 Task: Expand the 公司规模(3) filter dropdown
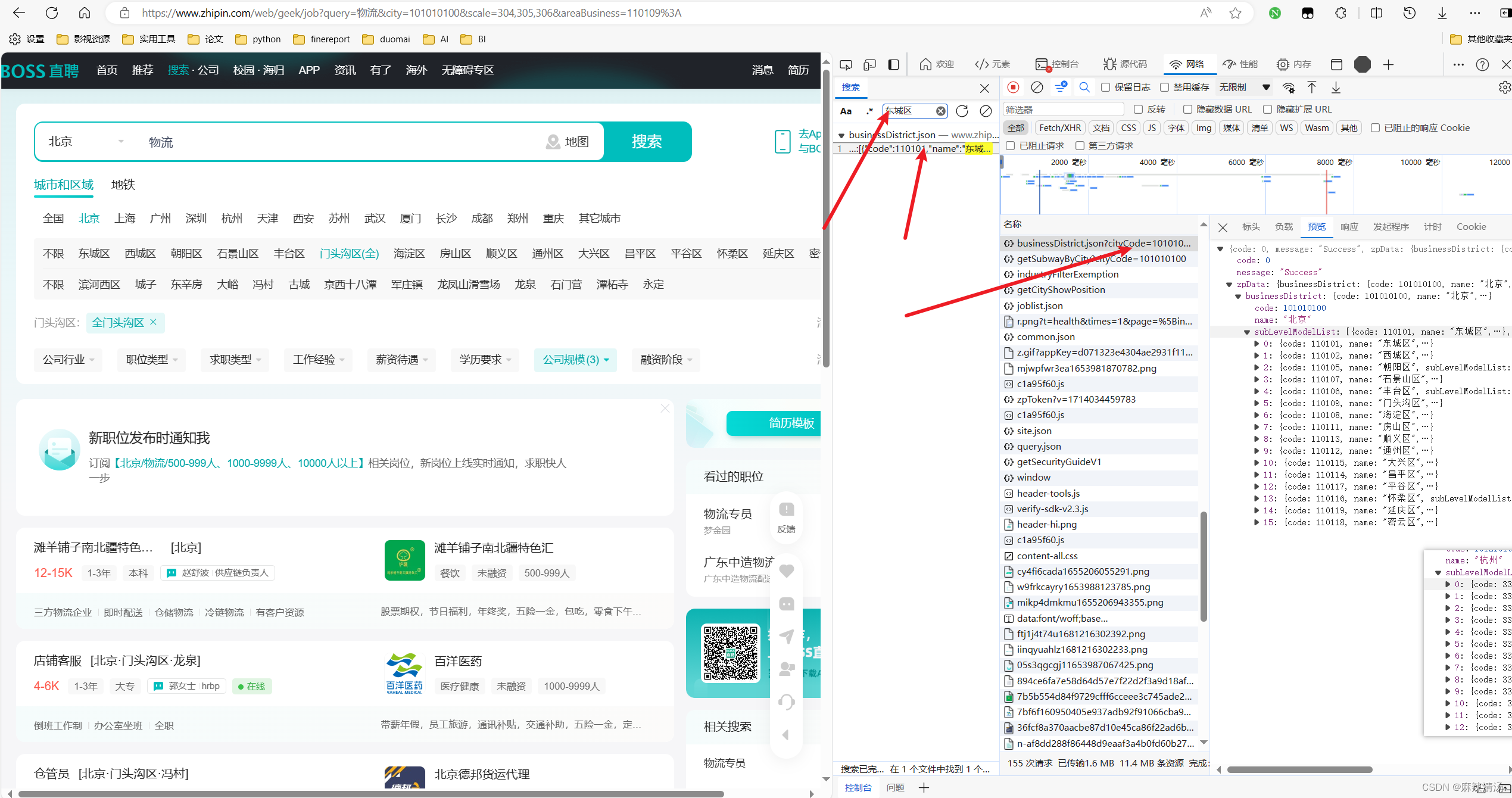[x=575, y=360]
